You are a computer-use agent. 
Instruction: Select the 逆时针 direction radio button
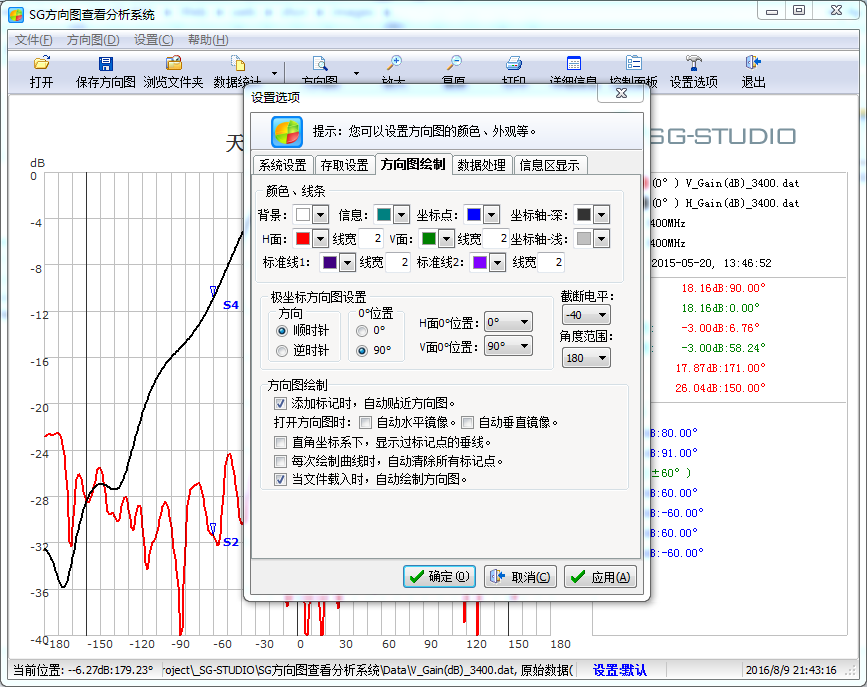tap(282, 350)
